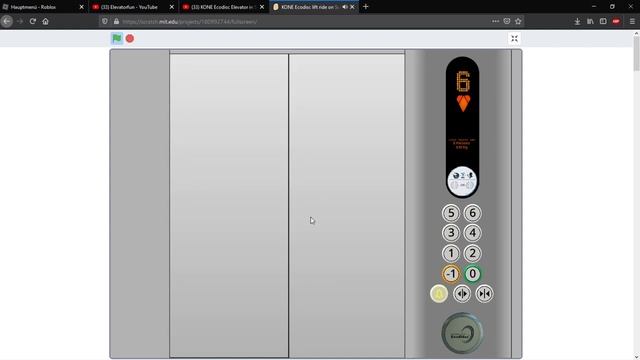The height and width of the screenshot is (360, 640).
Task: Click the scrollbar up arrow
Action: tap(636, 34)
